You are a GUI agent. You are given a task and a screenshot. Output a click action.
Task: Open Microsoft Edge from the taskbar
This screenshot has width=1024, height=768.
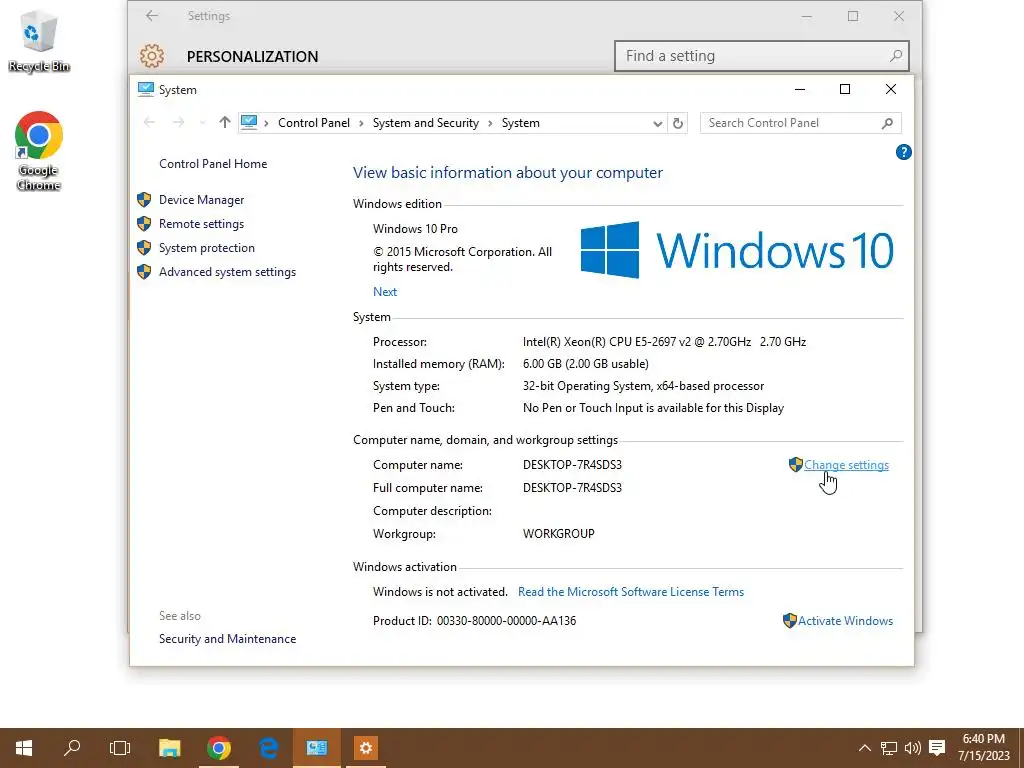tap(268, 748)
